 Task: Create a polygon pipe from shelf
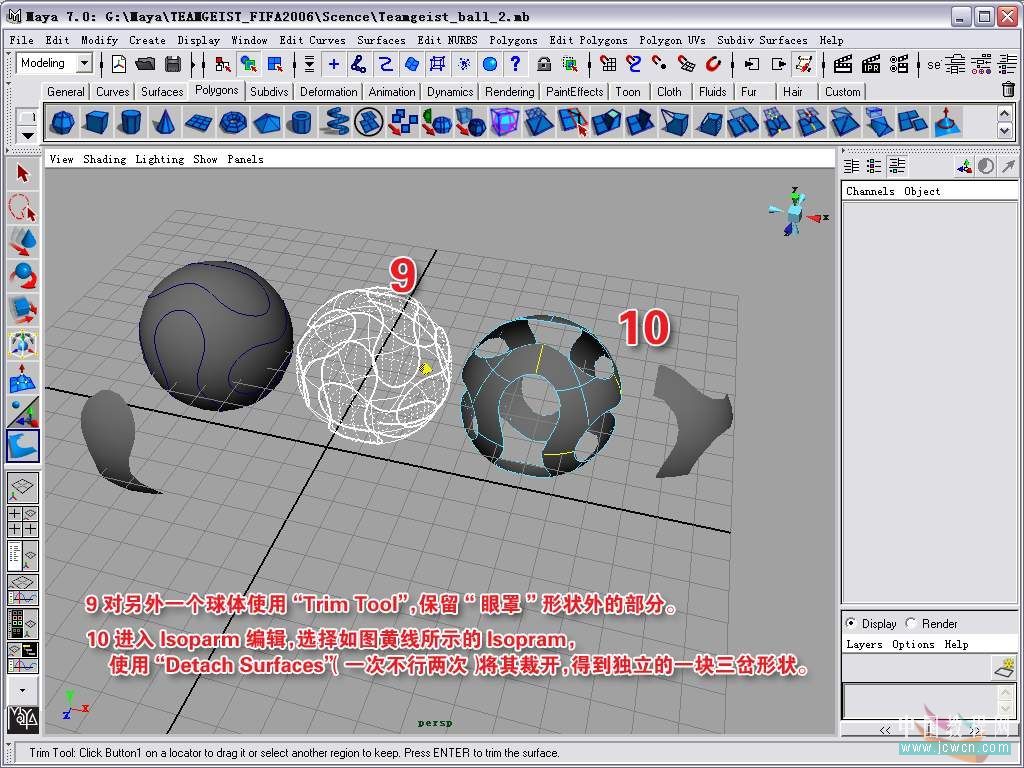point(300,122)
